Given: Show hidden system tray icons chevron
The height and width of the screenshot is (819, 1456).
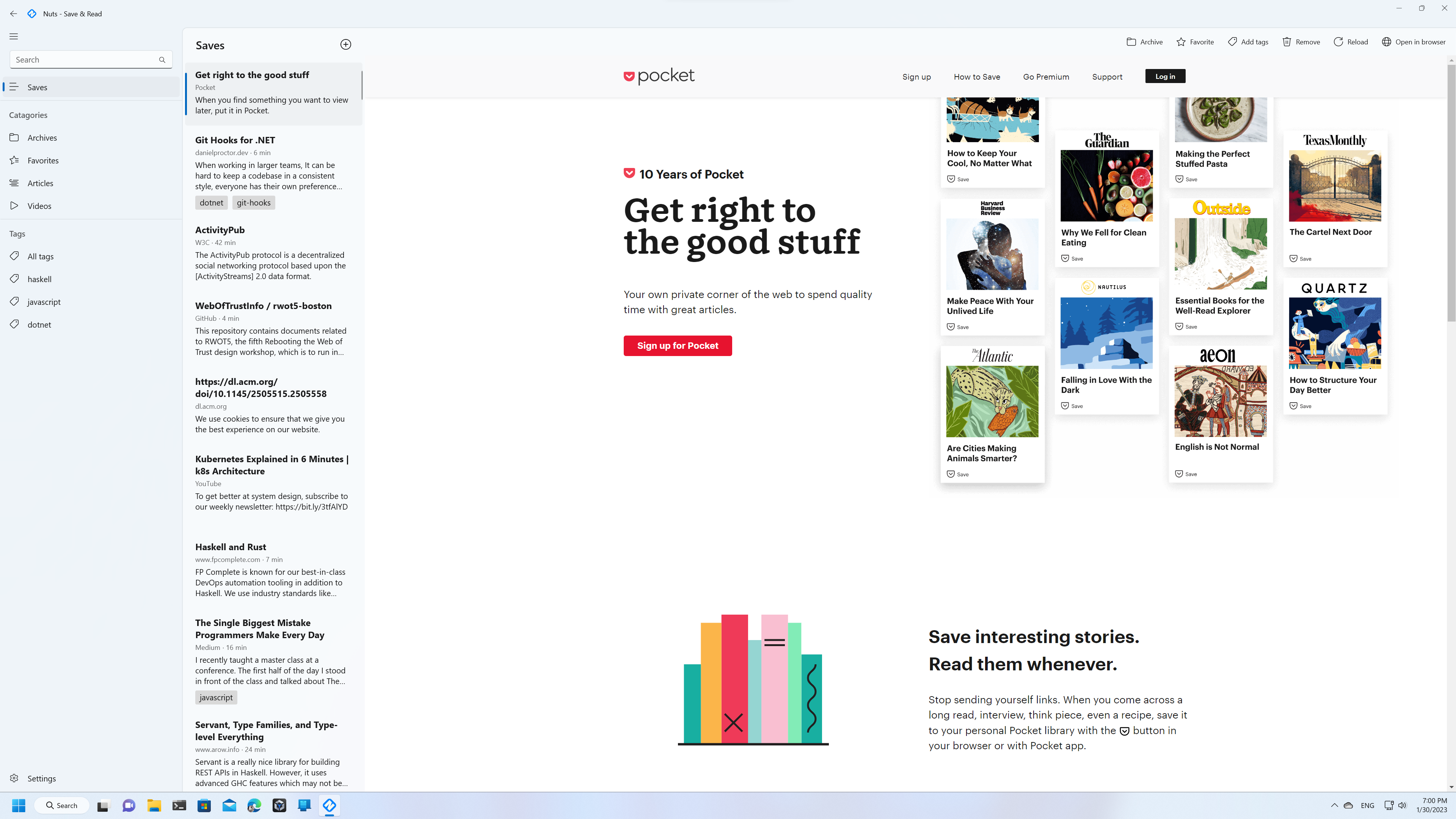Looking at the screenshot, I should (x=1334, y=805).
